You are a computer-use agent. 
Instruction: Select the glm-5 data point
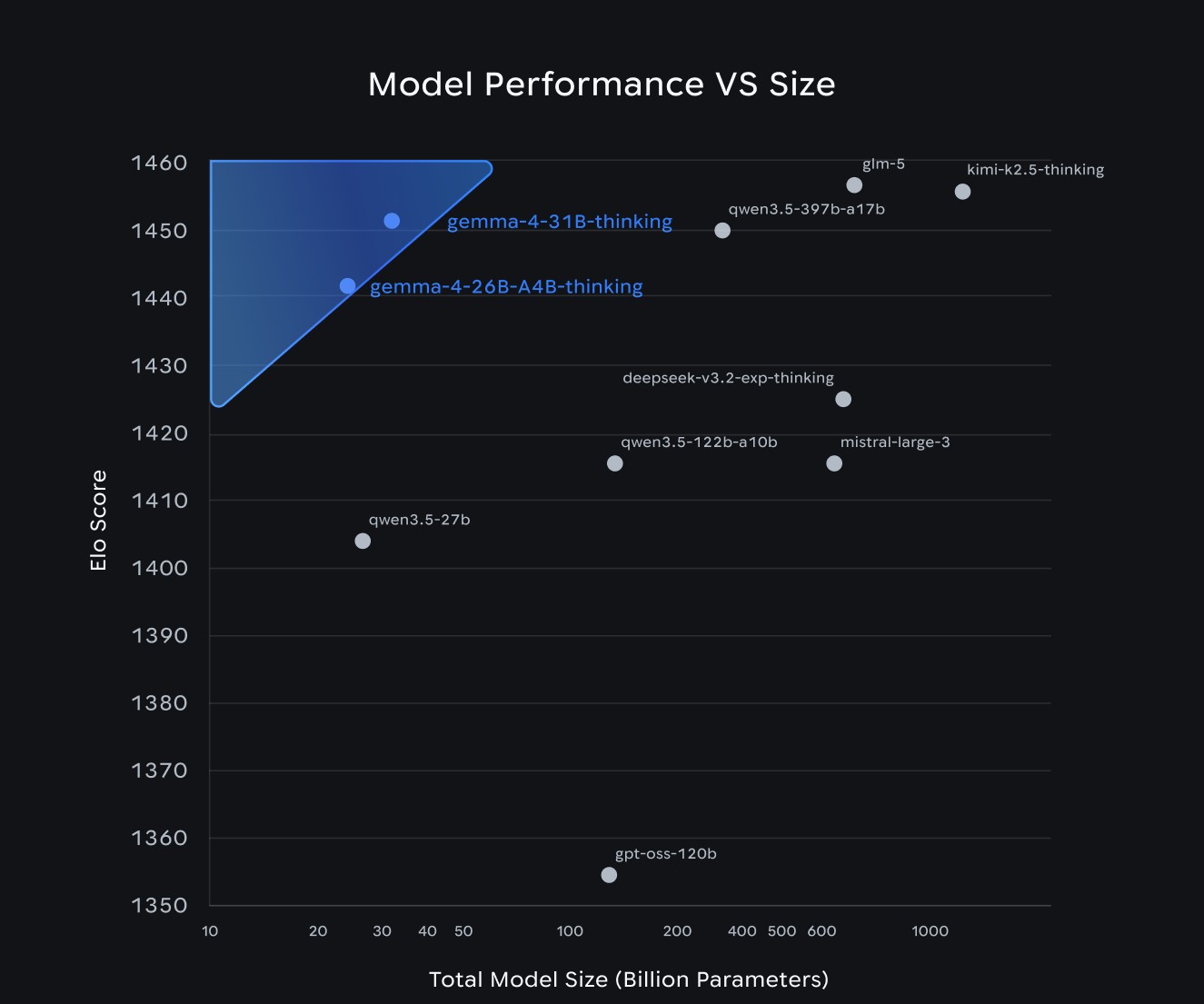point(854,185)
